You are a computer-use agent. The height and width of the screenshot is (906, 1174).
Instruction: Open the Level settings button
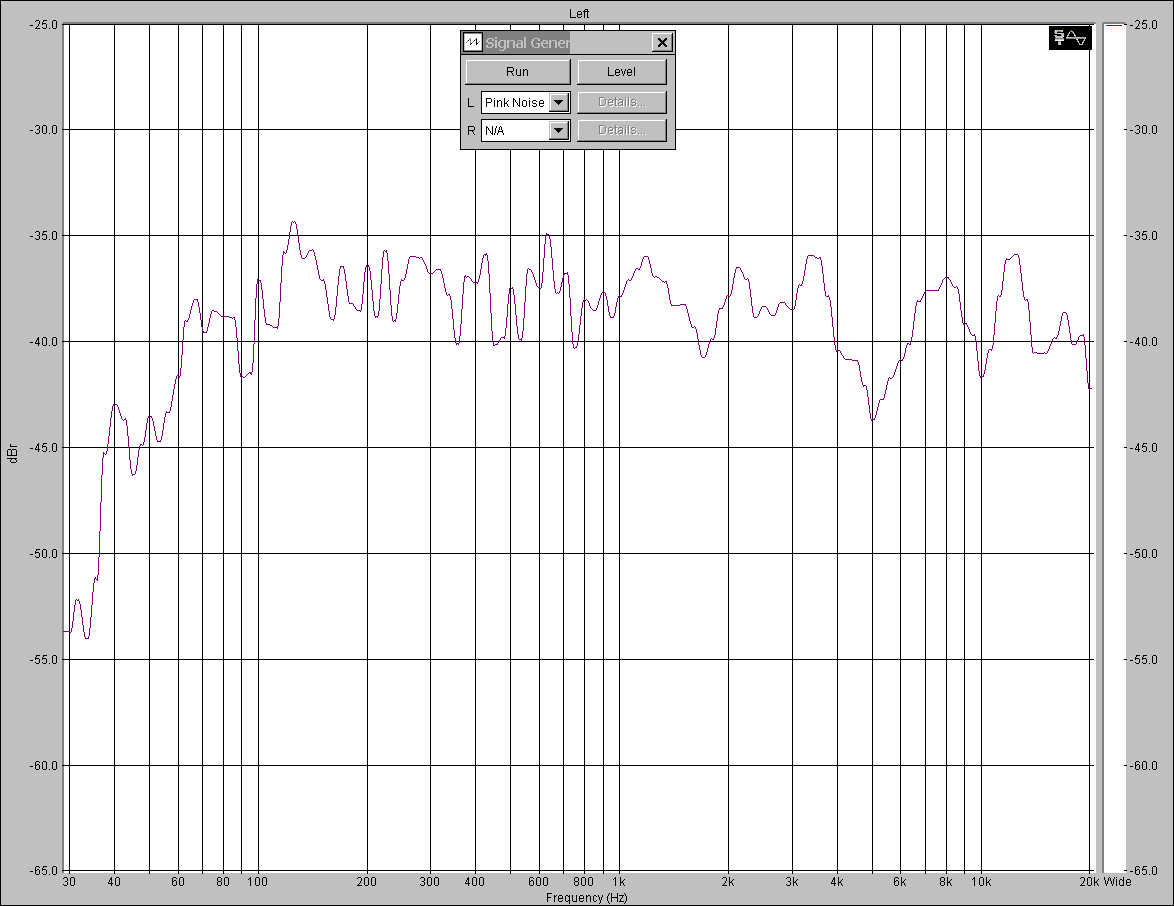[x=621, y=72]
